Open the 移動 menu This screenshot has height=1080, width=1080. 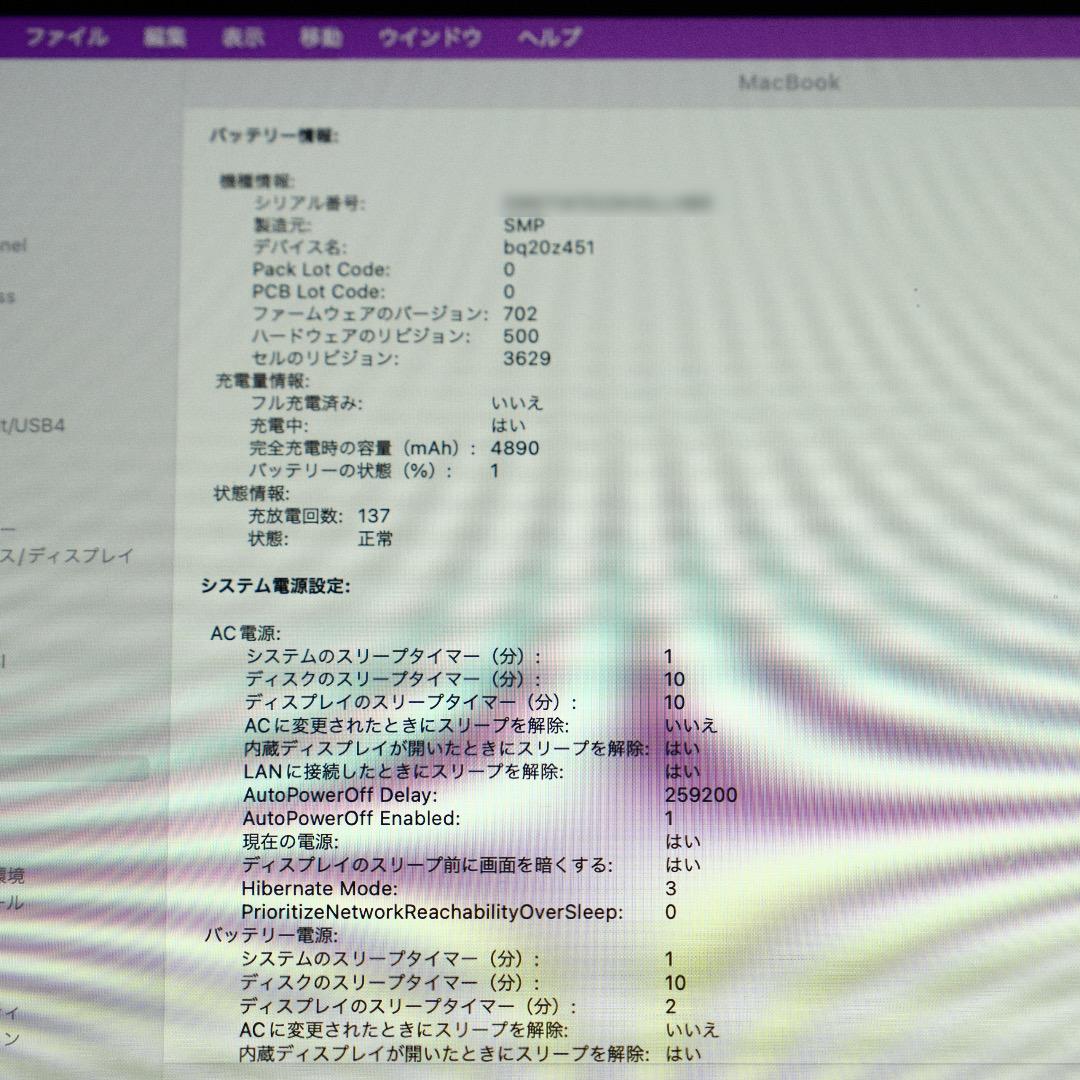tap(320, 35)
